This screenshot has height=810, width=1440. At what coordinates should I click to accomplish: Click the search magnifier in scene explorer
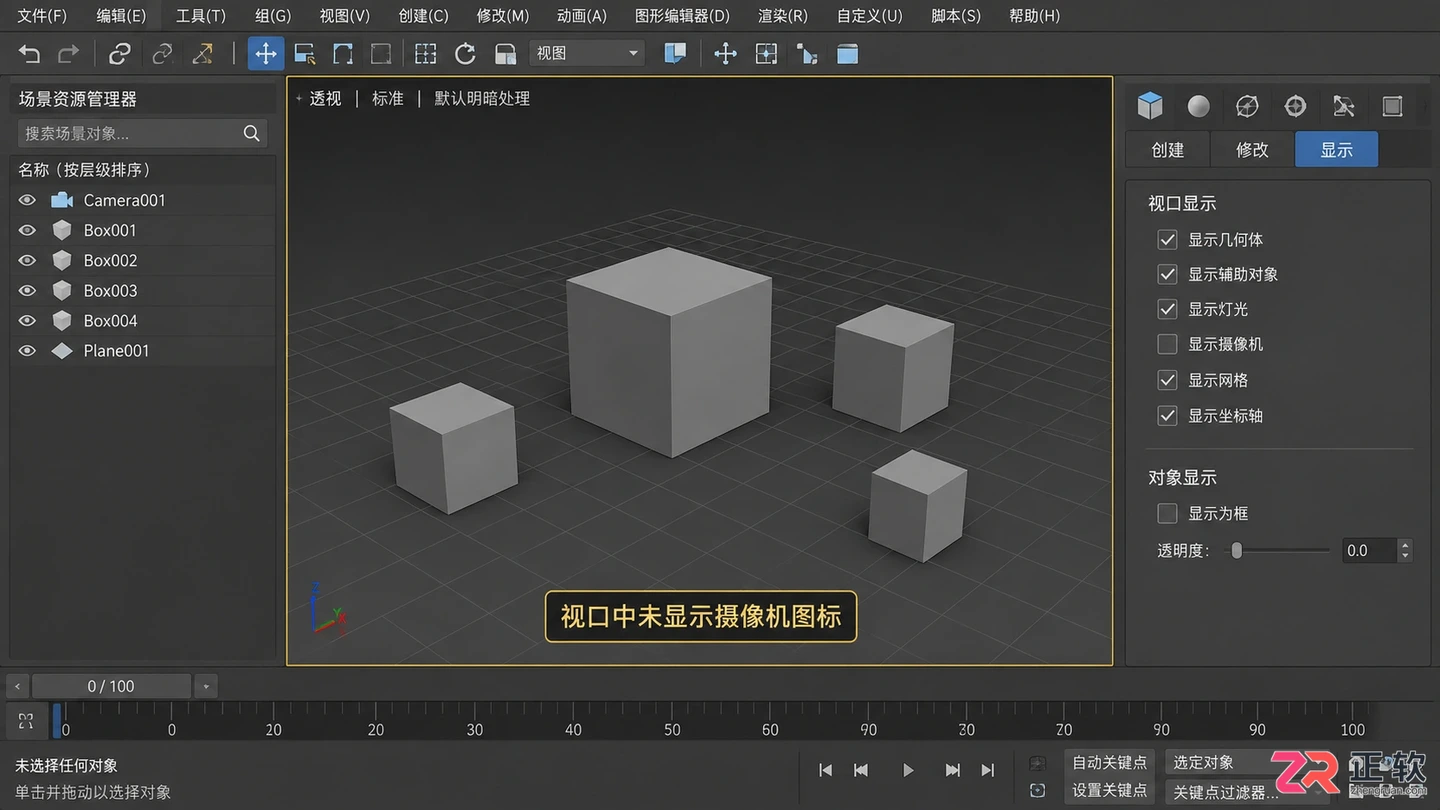click(x=252, y=133)
